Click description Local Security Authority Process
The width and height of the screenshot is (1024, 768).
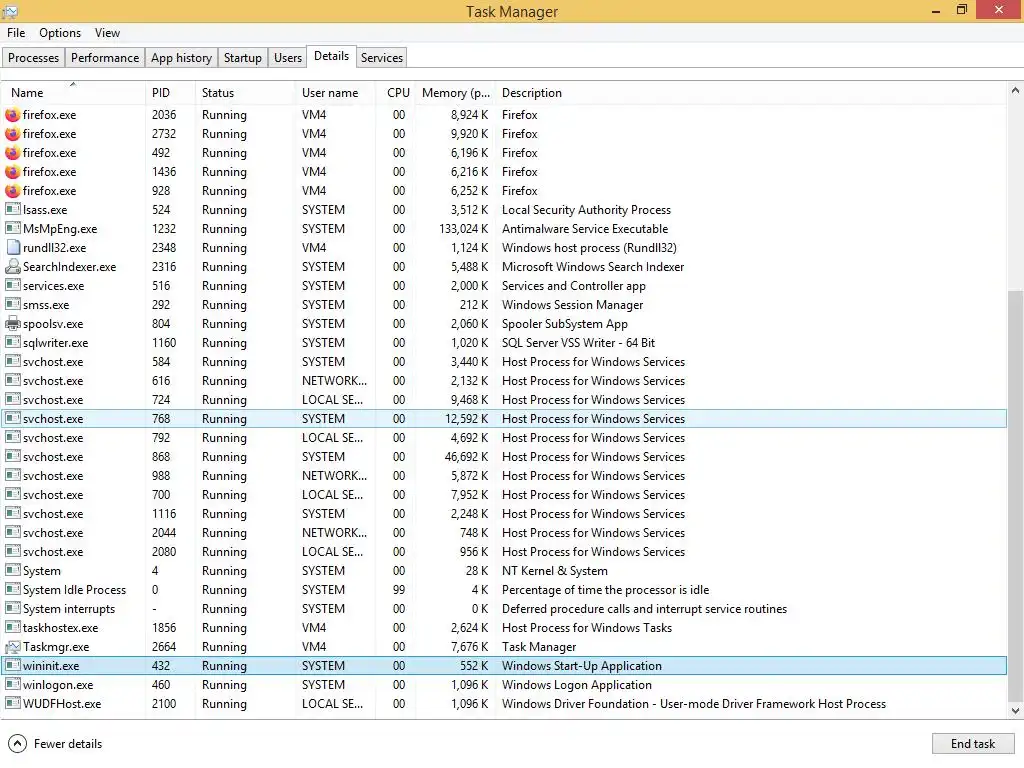click(586, 210)
